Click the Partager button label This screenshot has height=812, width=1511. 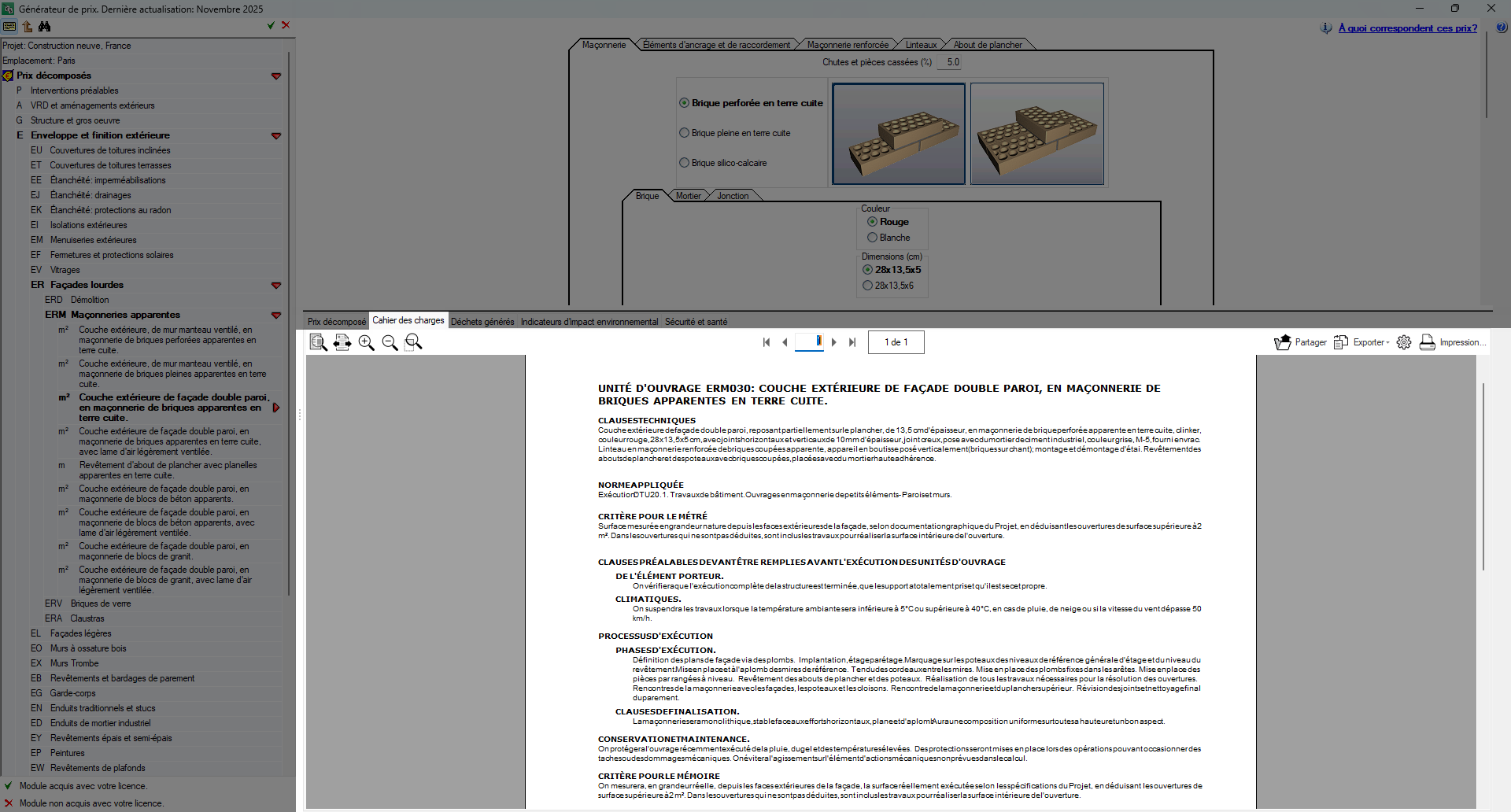(x=1310, y=342)
